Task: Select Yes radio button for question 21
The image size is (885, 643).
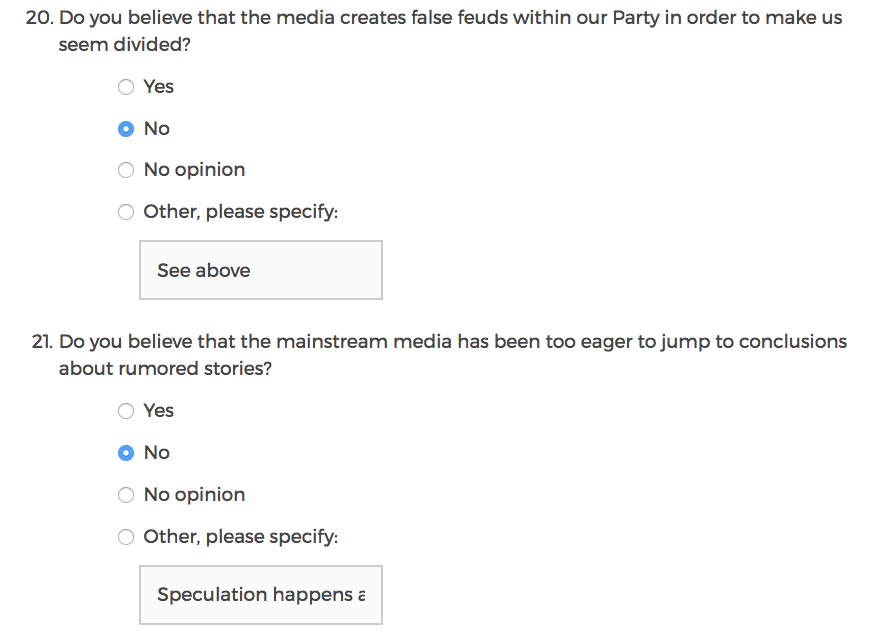Action: pos(126,411)
